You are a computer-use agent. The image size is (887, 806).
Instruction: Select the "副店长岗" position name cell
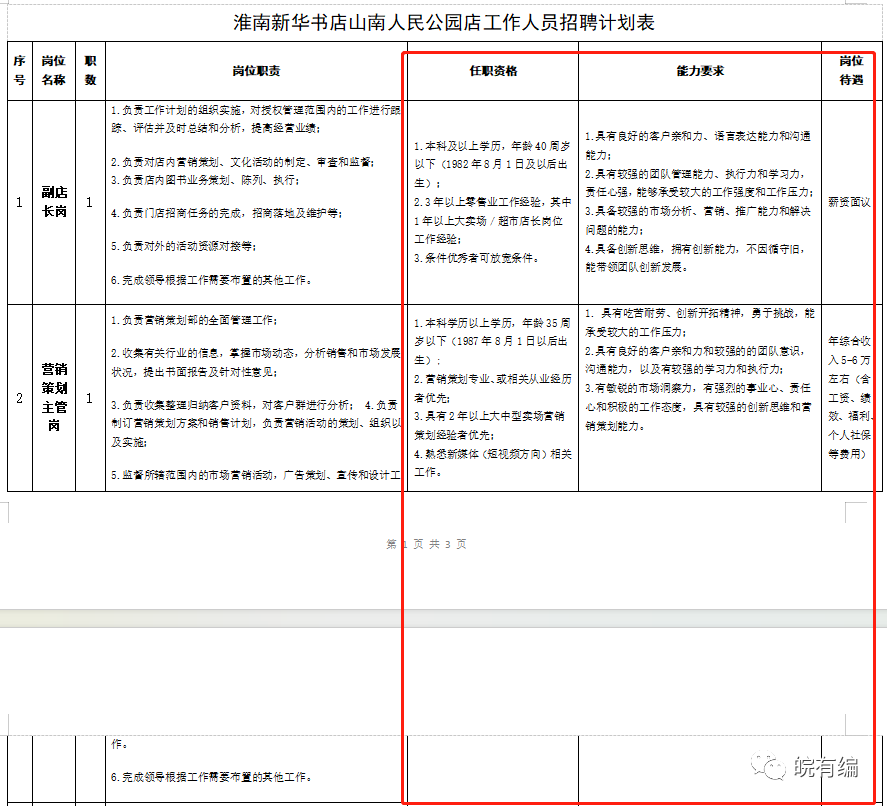point(54,202)
